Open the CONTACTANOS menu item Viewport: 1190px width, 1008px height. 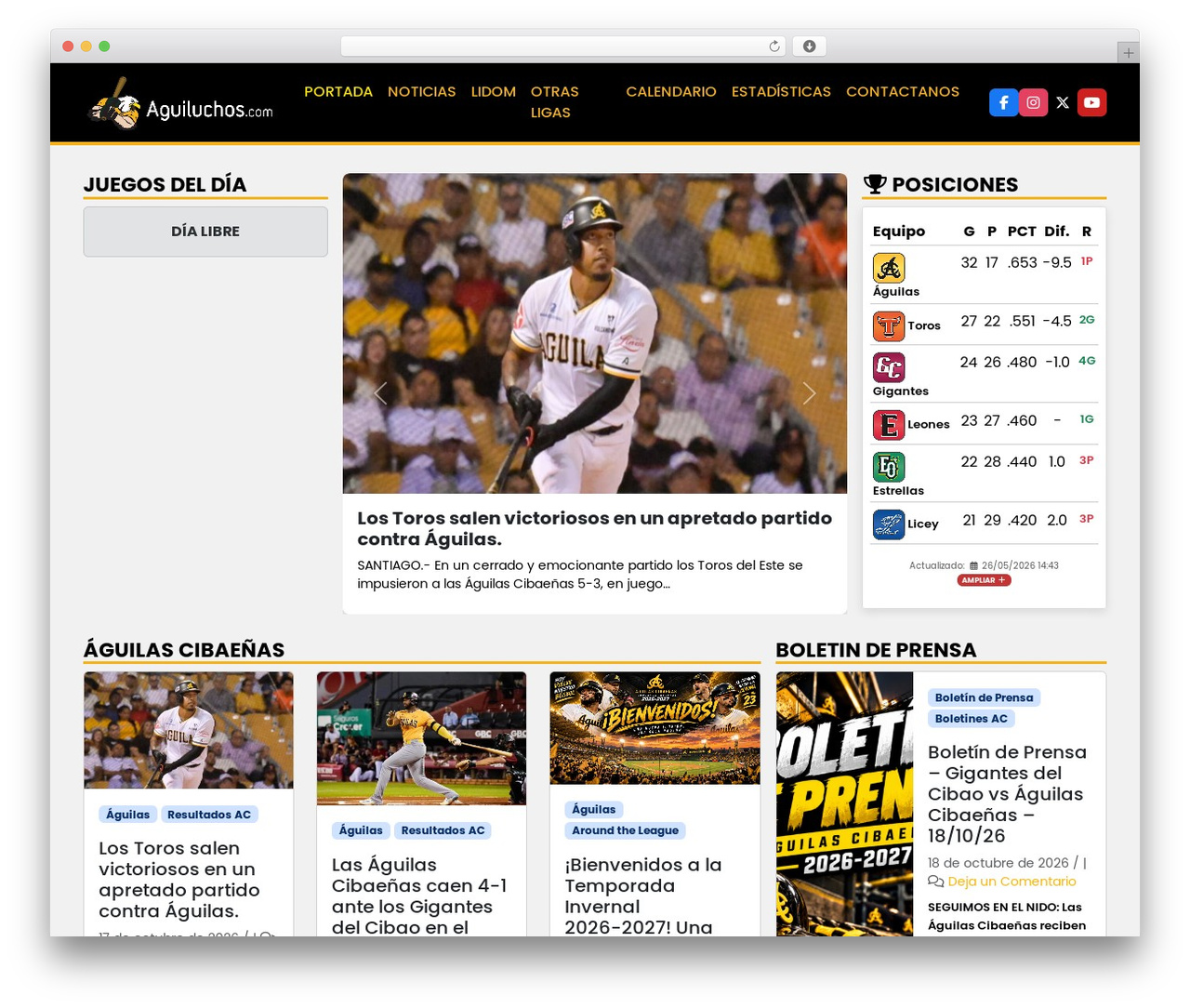click(x=903, y=91)
